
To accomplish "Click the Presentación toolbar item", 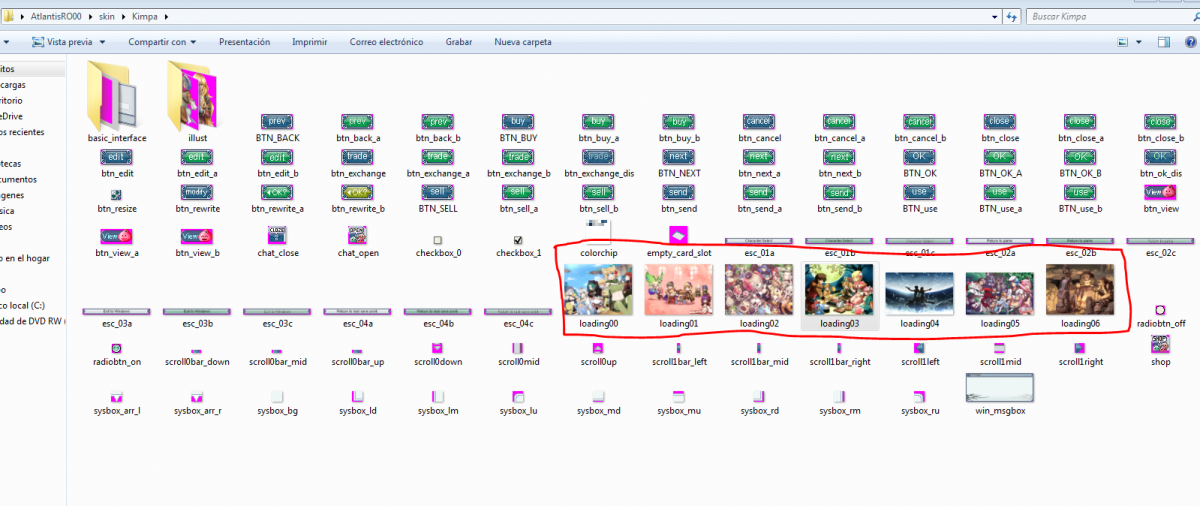I will [x=244, y=42].
